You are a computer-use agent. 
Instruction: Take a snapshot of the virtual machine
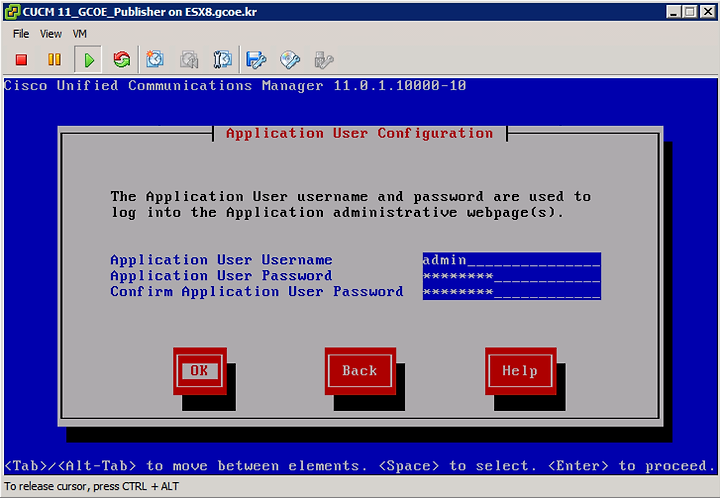tap(155, 60)
